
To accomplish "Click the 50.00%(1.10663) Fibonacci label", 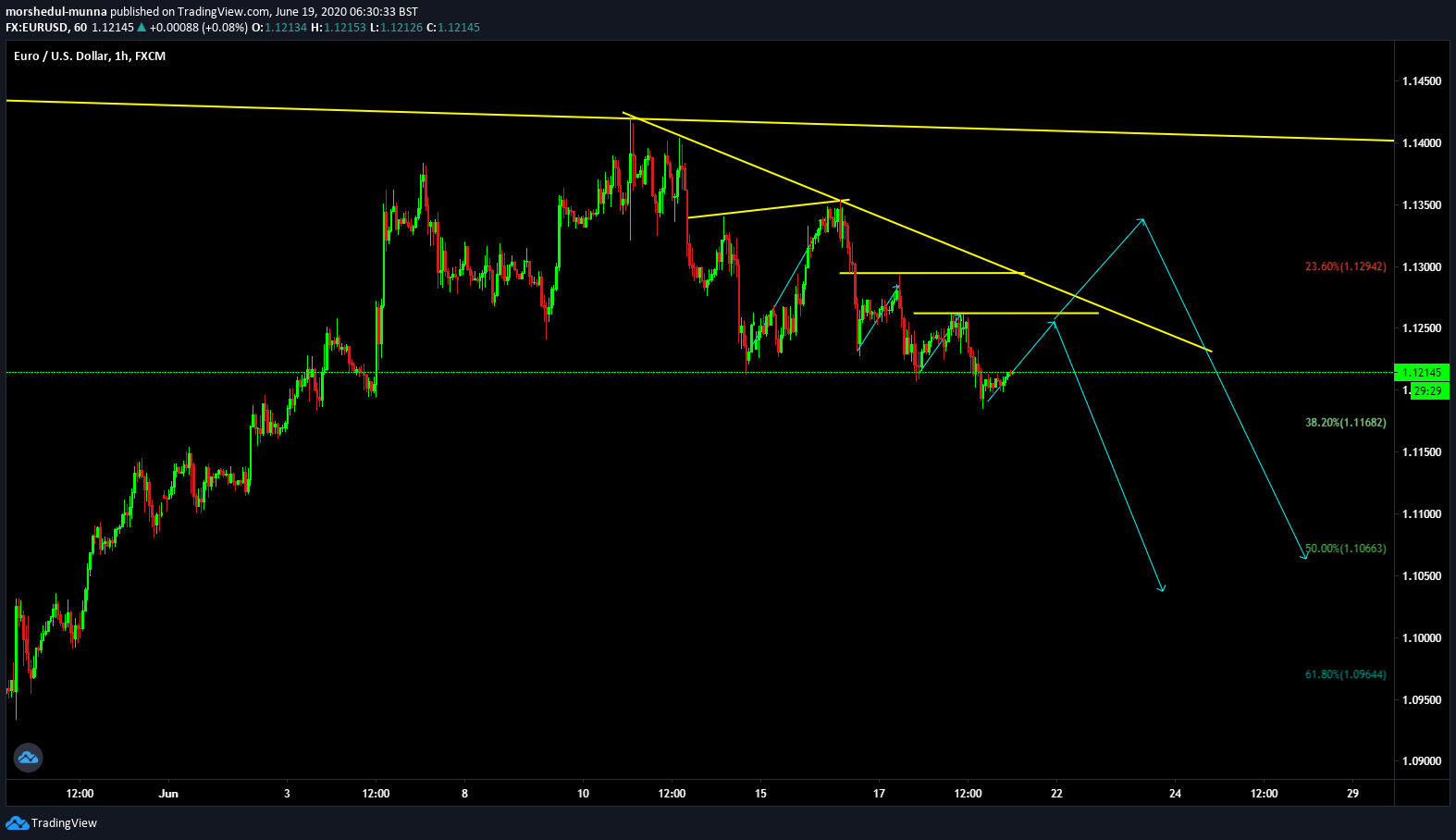I will 1345,549.
